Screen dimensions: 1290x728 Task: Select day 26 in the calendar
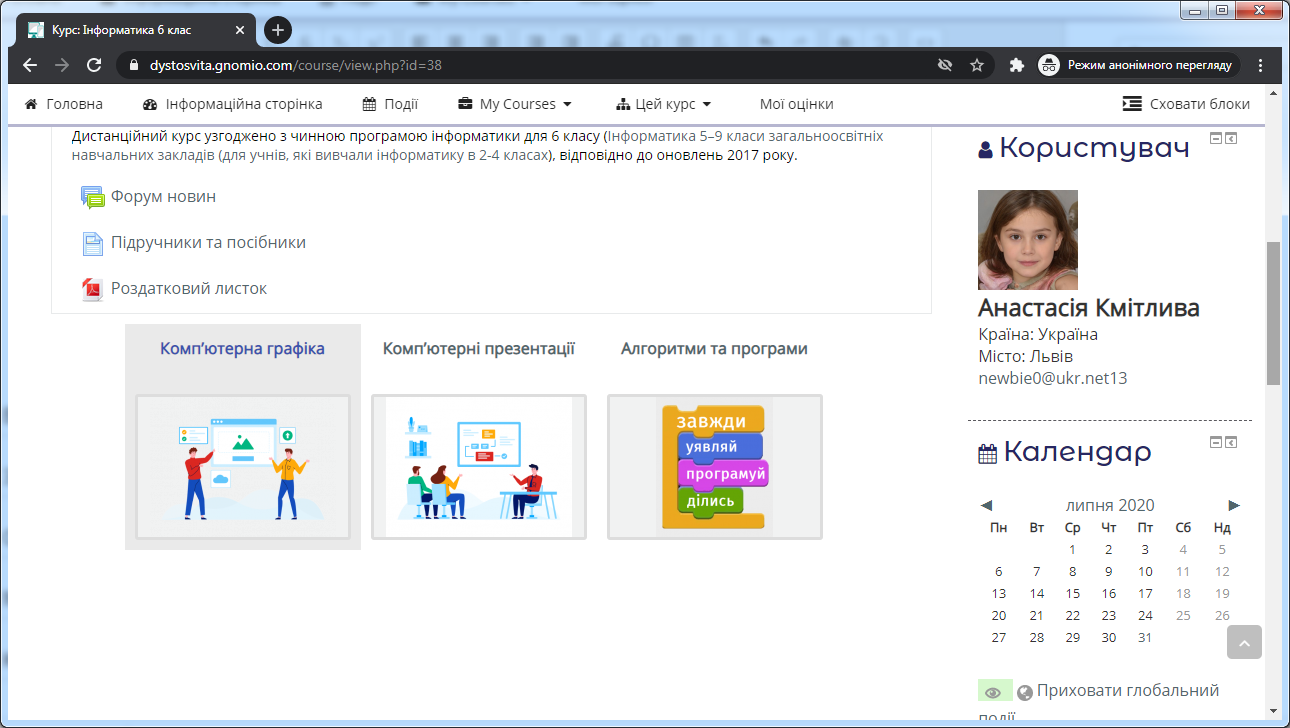point(1222,615)
